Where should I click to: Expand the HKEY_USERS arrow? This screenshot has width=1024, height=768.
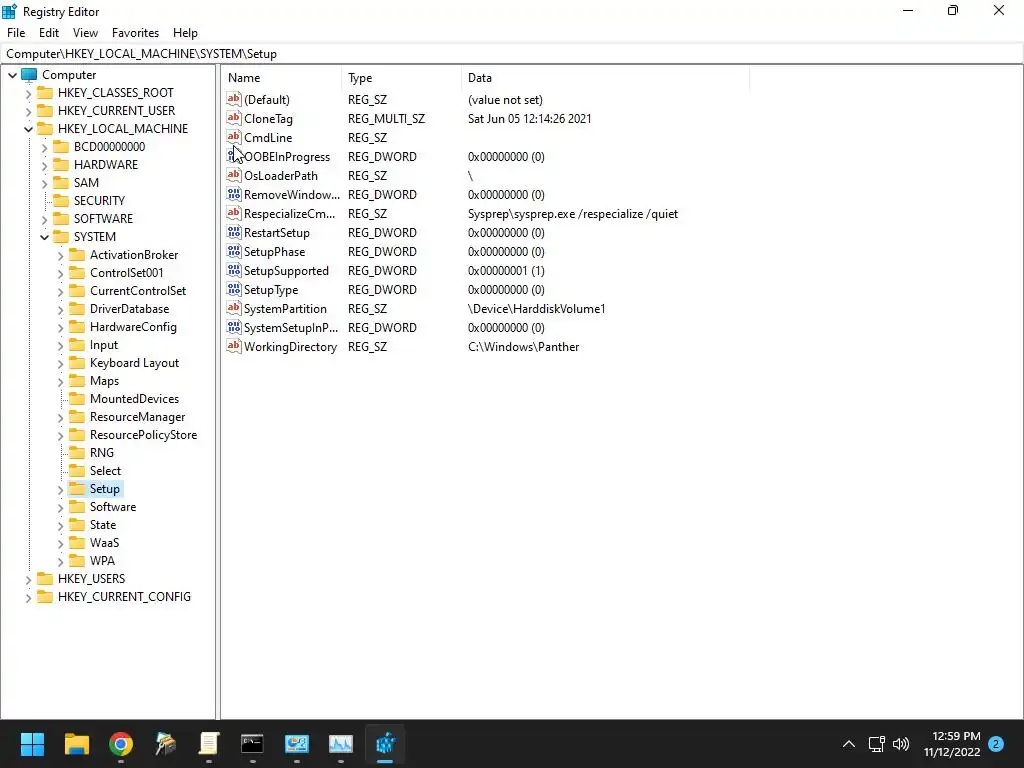[x=28, y=579]
